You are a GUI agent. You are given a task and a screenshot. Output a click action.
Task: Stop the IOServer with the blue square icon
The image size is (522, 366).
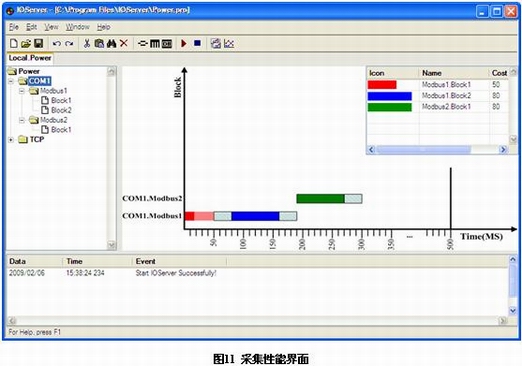click(197, 43)
